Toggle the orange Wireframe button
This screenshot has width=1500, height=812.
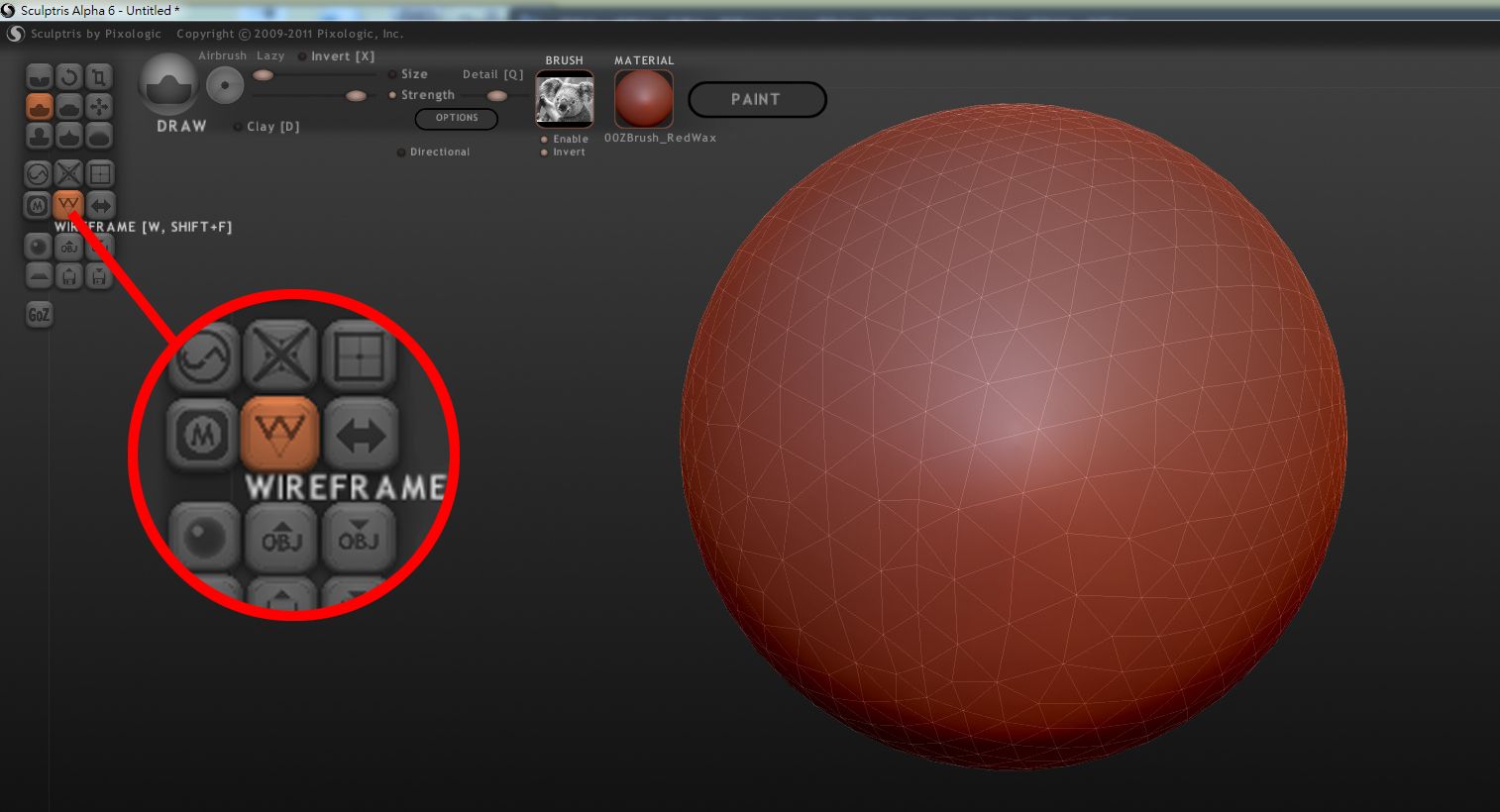[68, 205]
